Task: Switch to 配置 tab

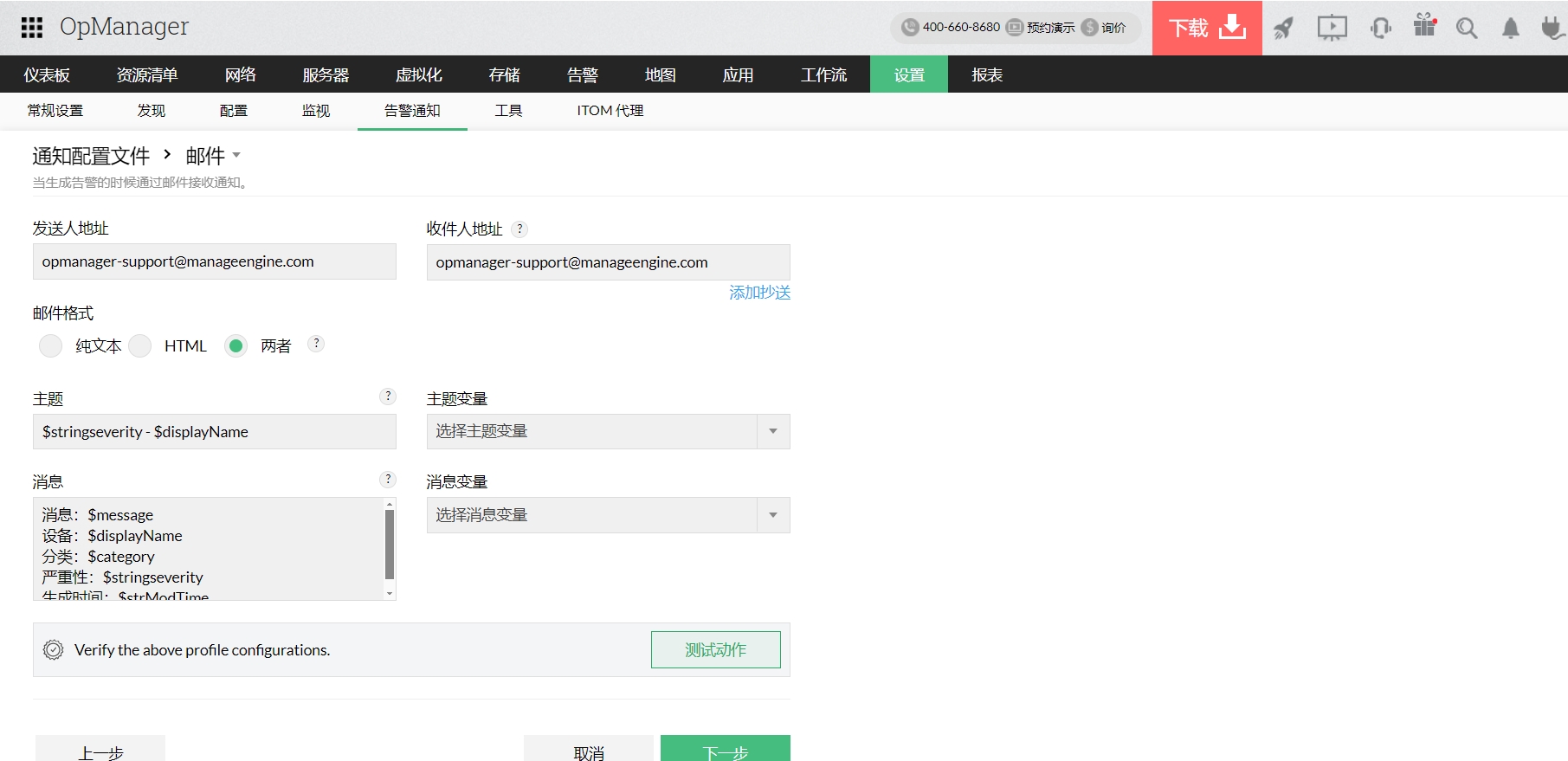Action: coord(234,111)
